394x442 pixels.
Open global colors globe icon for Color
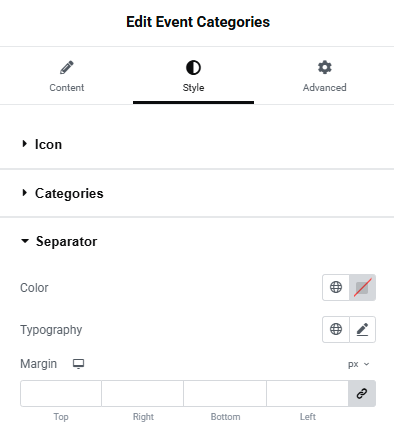[336, 287]
